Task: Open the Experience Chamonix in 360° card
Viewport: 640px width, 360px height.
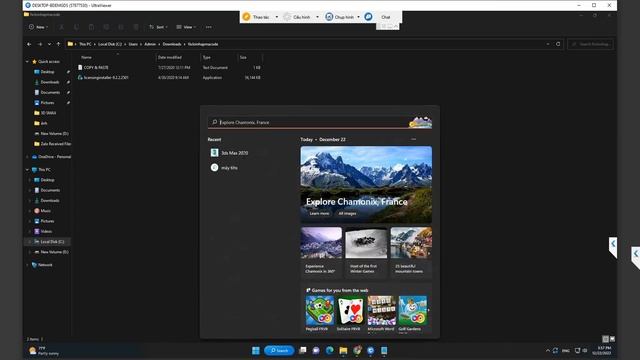Action: coord(321,252)
